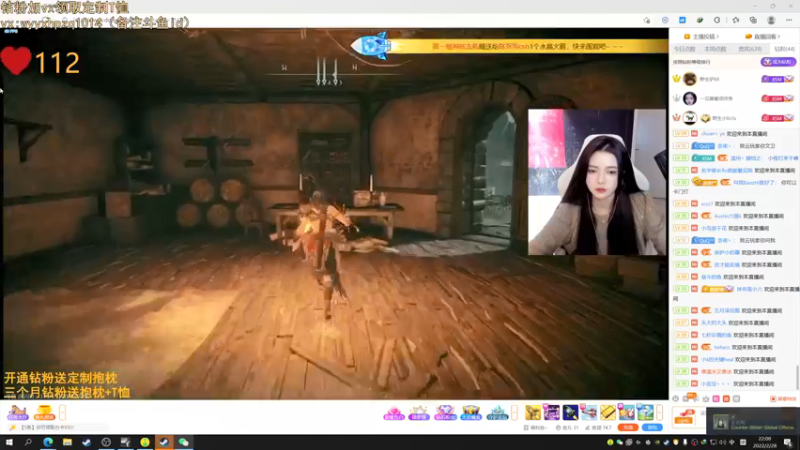Open Windows taskbar search
The width and height of the screenshot is (800, 450).
(x=28, y=442)
